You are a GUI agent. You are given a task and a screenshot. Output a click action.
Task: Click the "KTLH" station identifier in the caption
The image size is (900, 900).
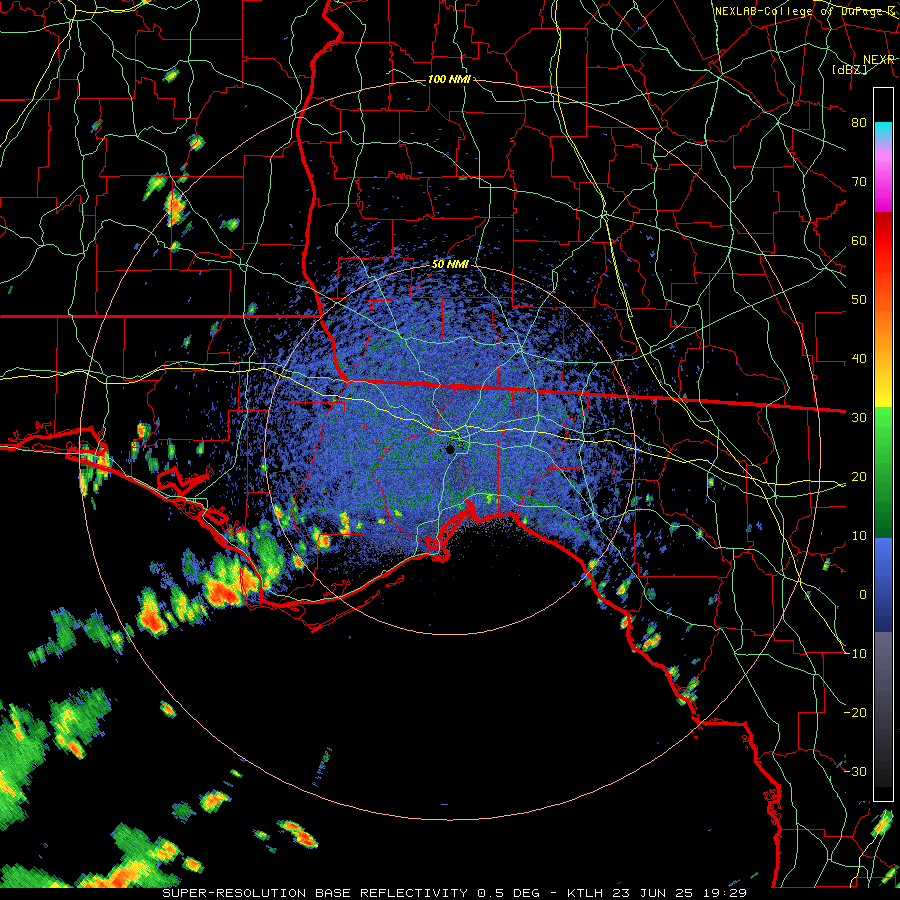click(x=585, y=893)
